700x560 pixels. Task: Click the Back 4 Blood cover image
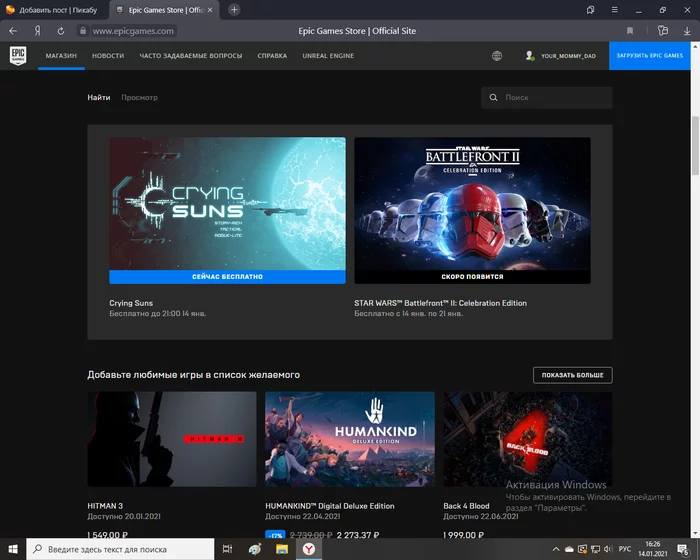(528, 439)
